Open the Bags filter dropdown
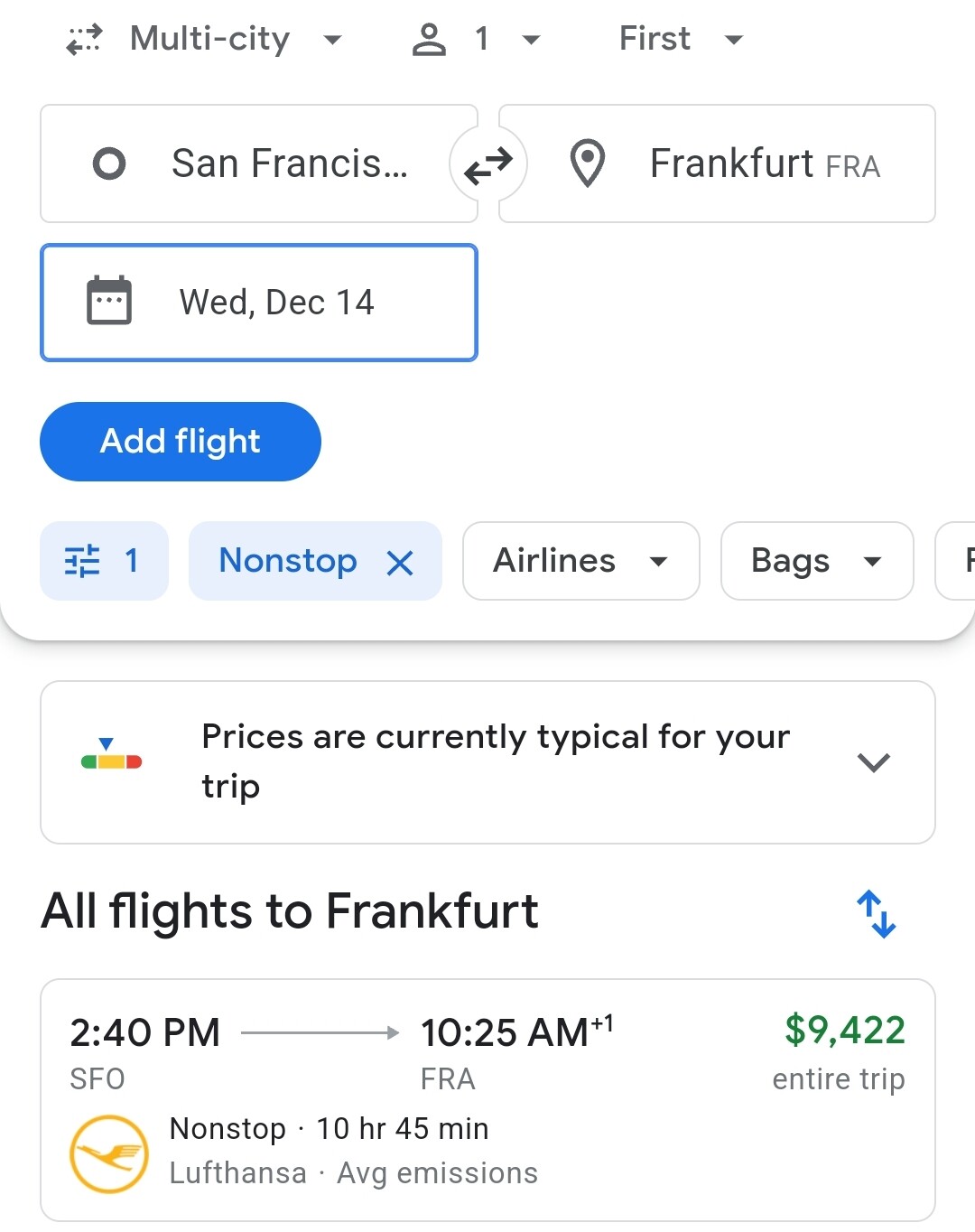The image size is (975, 1232). point(817,561)
